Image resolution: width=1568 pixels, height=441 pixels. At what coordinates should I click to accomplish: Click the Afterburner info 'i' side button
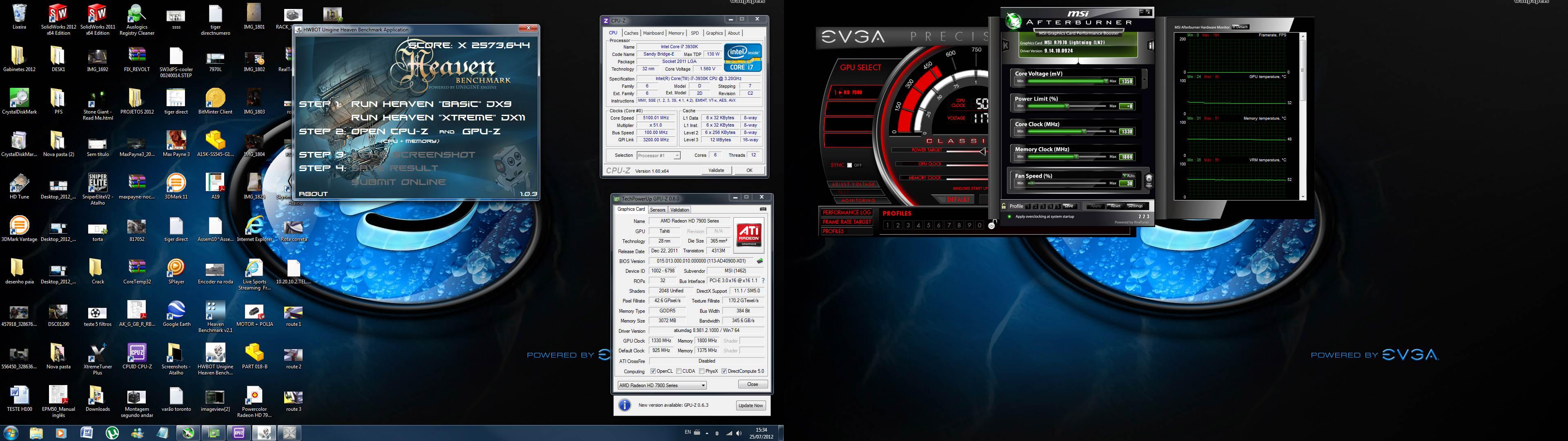click(1151, 46)
